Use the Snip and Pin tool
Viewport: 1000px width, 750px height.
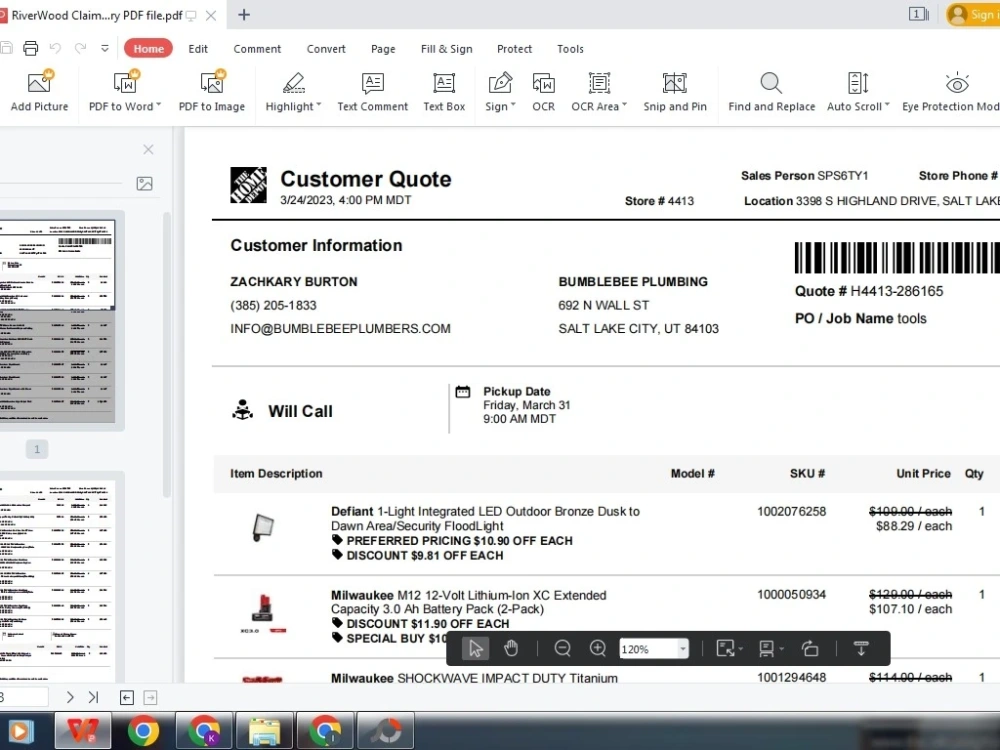[x=675, y=91]
